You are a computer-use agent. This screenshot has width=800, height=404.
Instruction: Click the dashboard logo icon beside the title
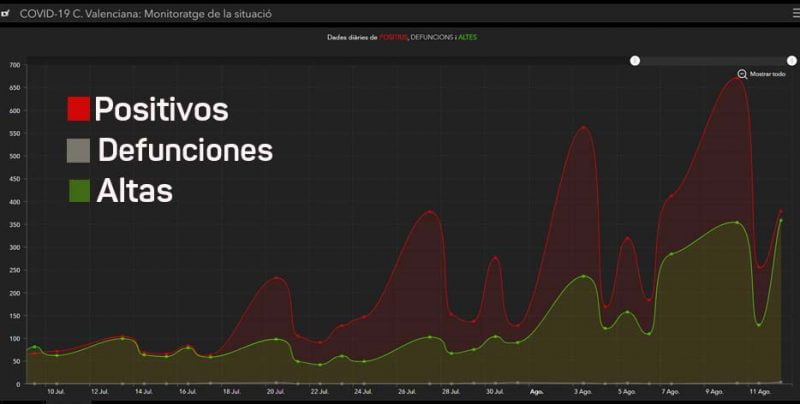coord(7,14)
